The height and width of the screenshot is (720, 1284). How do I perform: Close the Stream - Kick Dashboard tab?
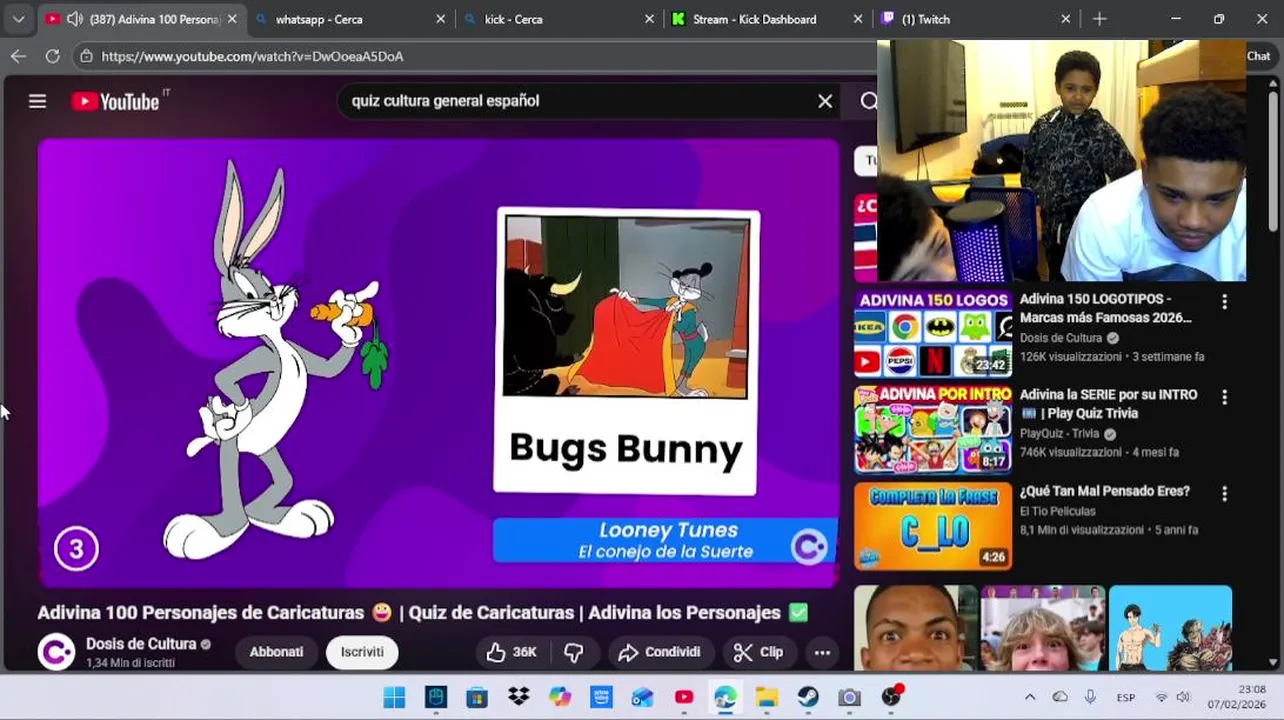[857, 19]
